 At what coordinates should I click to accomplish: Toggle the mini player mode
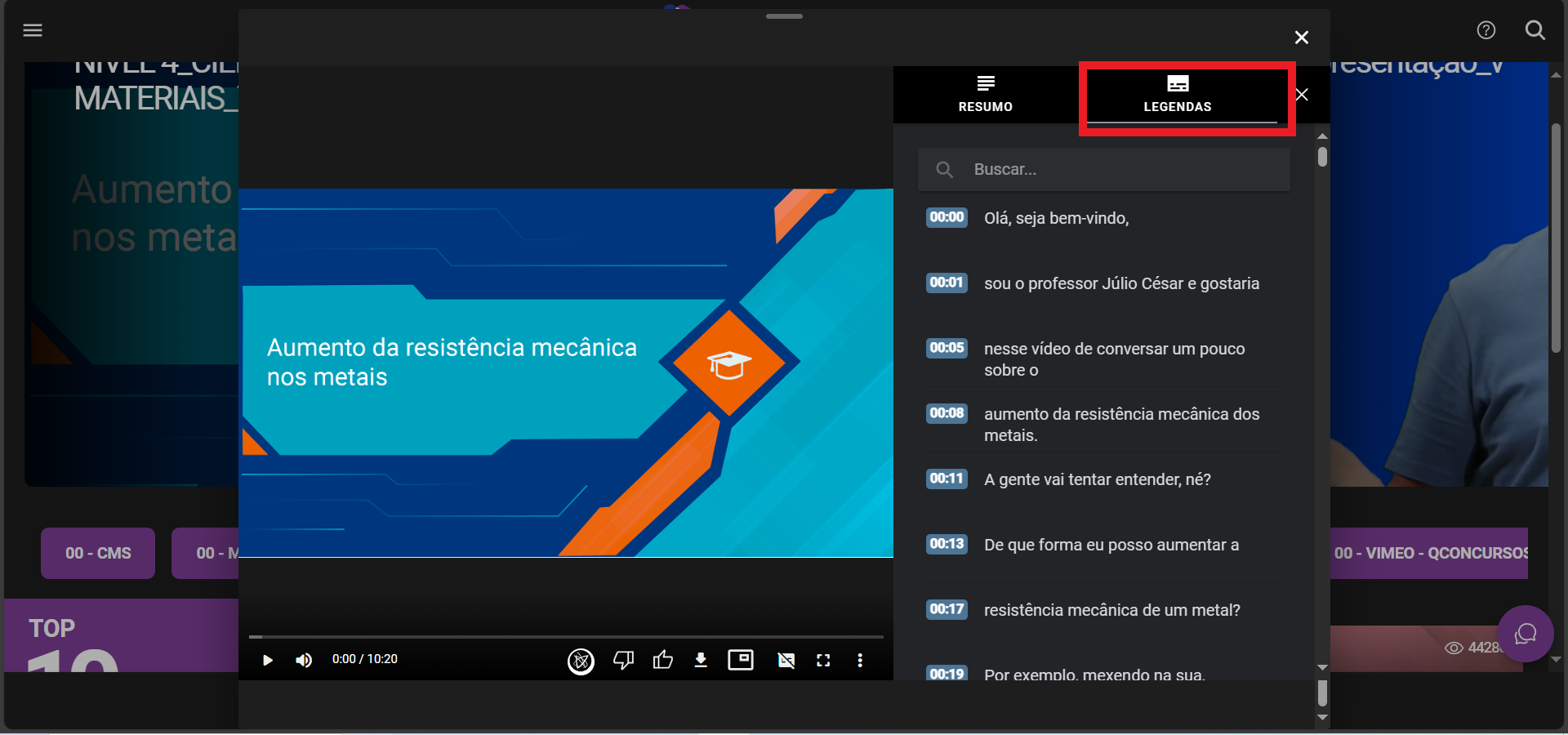pos(741,660)
